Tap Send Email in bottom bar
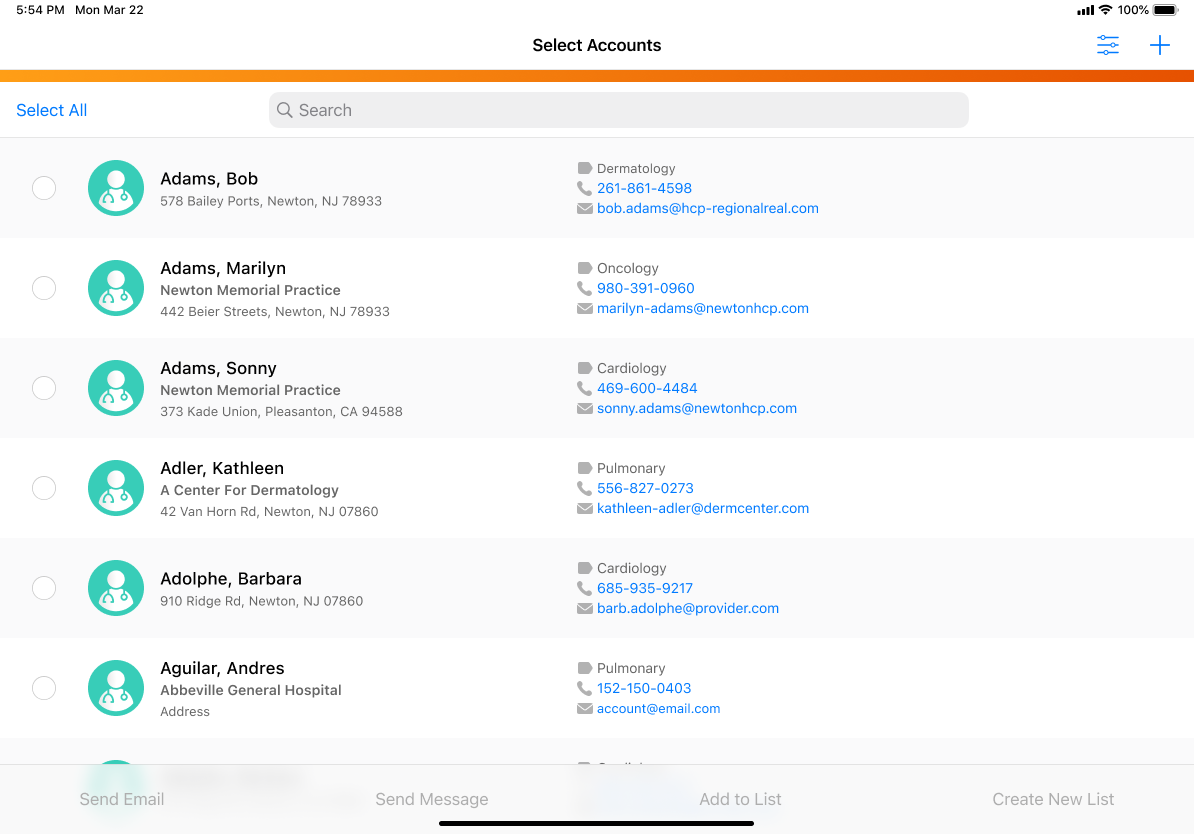The width and height of the screenshot is (1194, 834). pos(122,799)
